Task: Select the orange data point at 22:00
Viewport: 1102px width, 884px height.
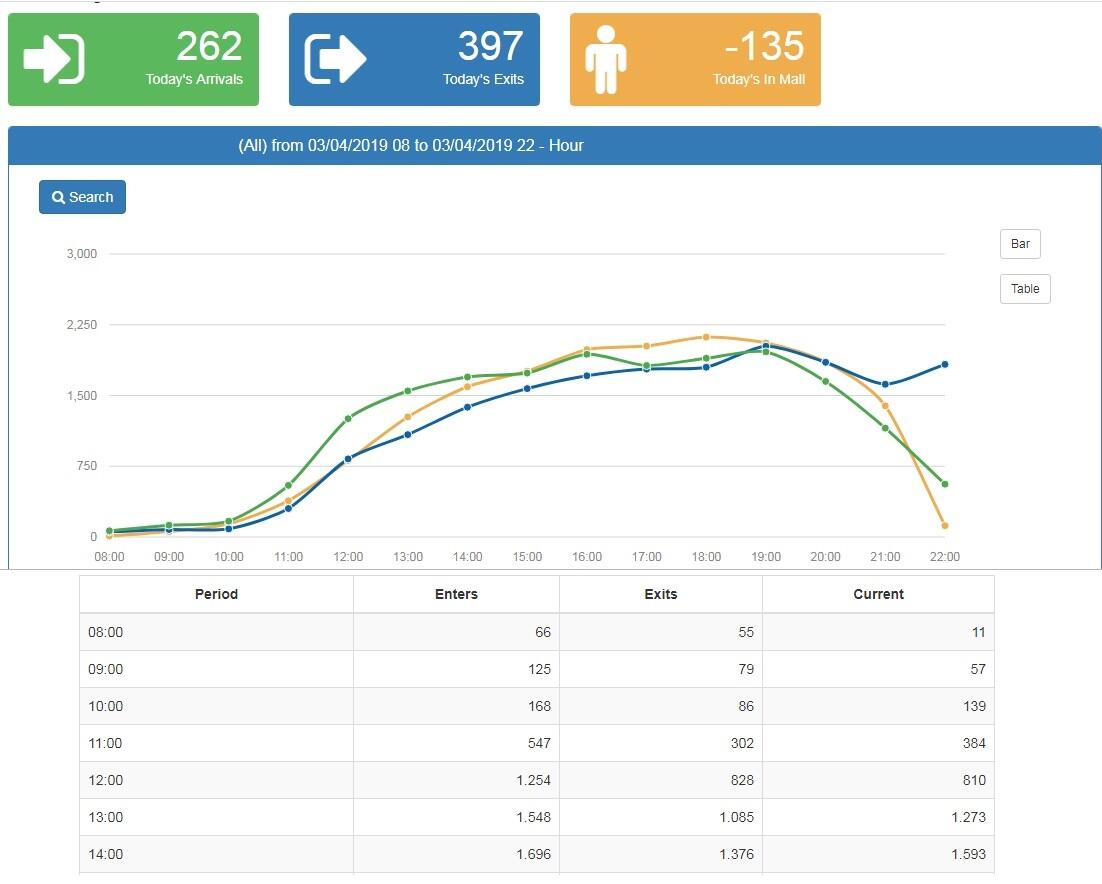Action: [945, 526]
